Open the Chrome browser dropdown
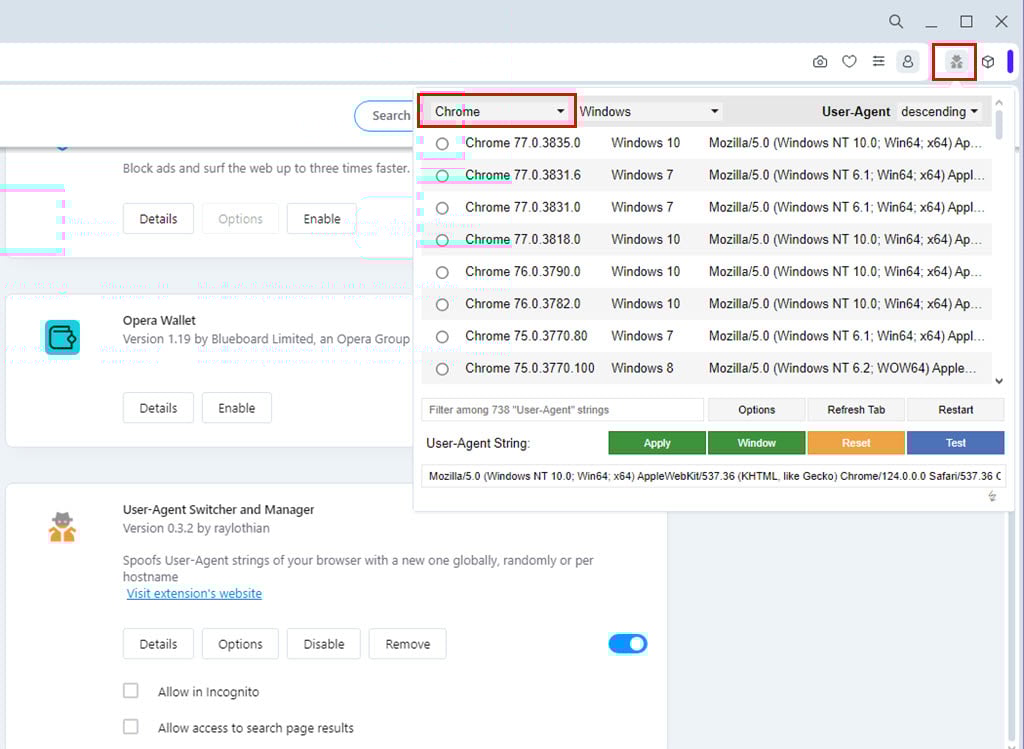1024x749 pixels. point(499,112)
